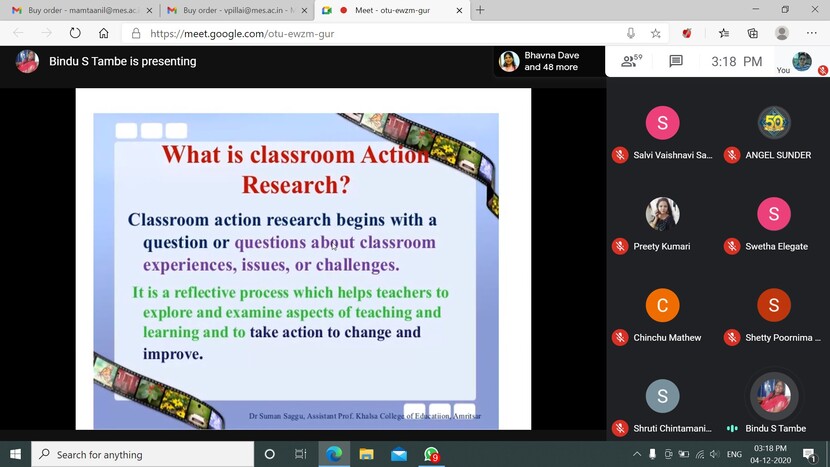Click microphone permission icon in address bar

pos(631,33)
